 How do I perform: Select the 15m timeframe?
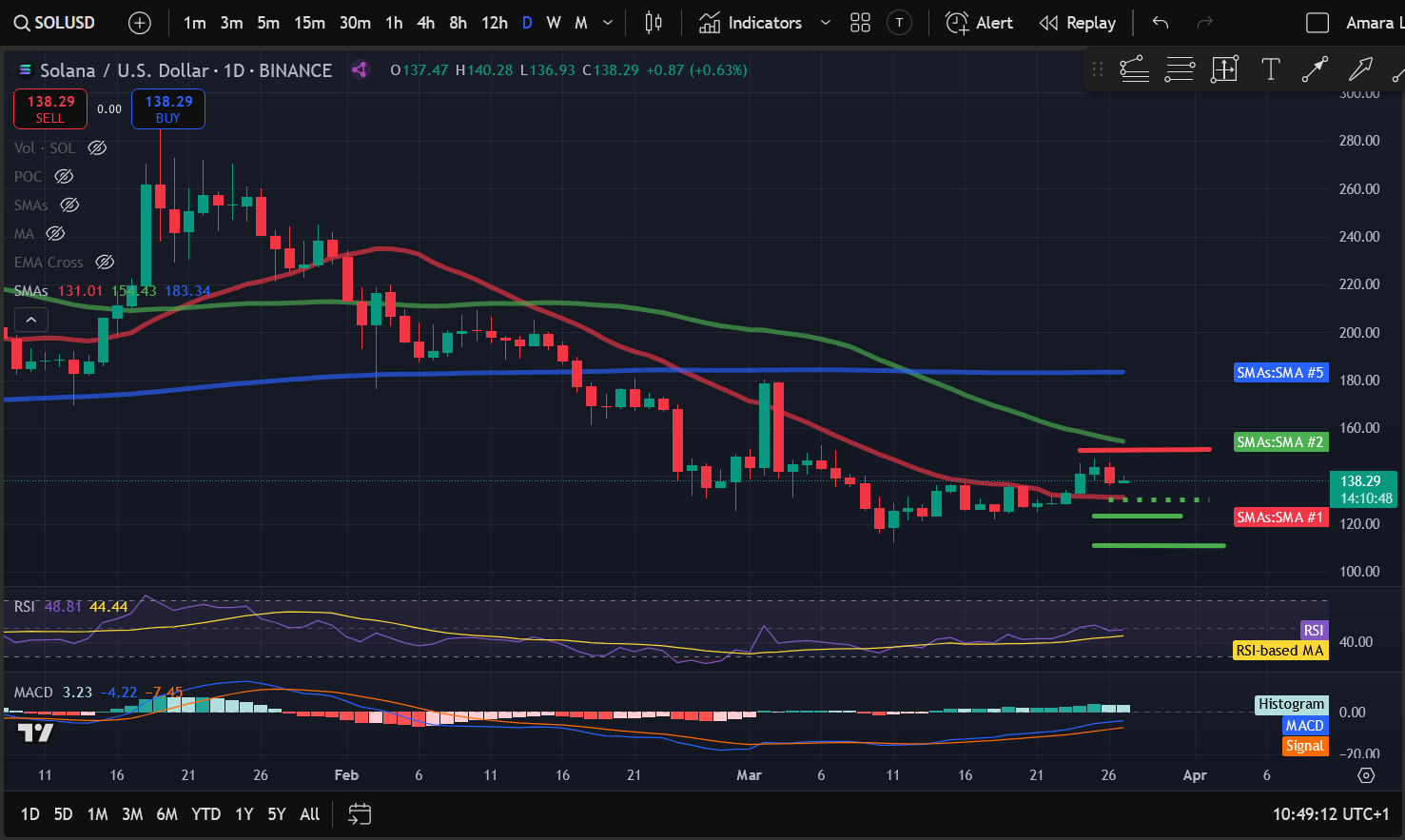coord(309,23)
